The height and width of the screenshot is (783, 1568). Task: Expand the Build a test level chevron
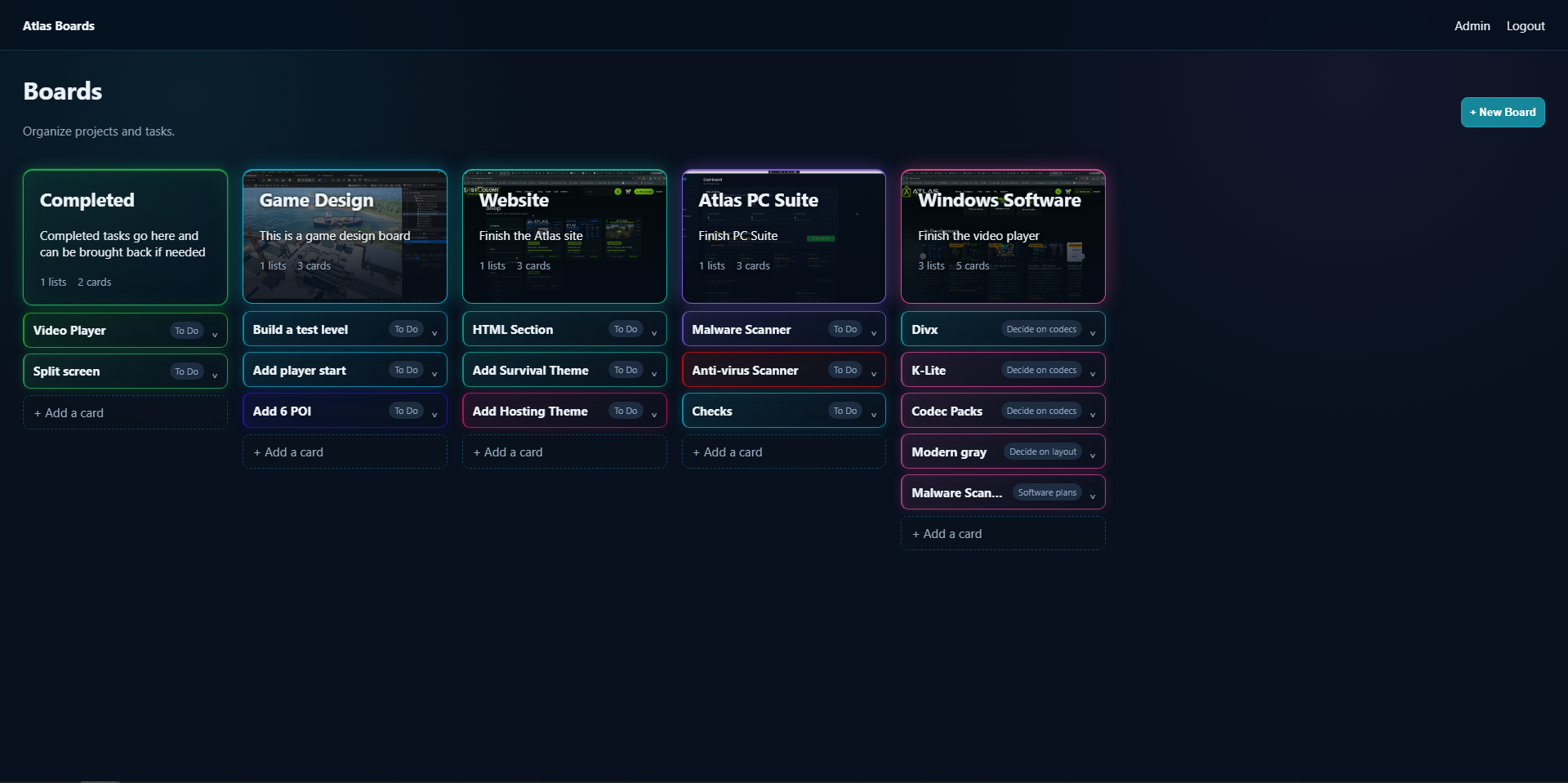coord(434,332)
